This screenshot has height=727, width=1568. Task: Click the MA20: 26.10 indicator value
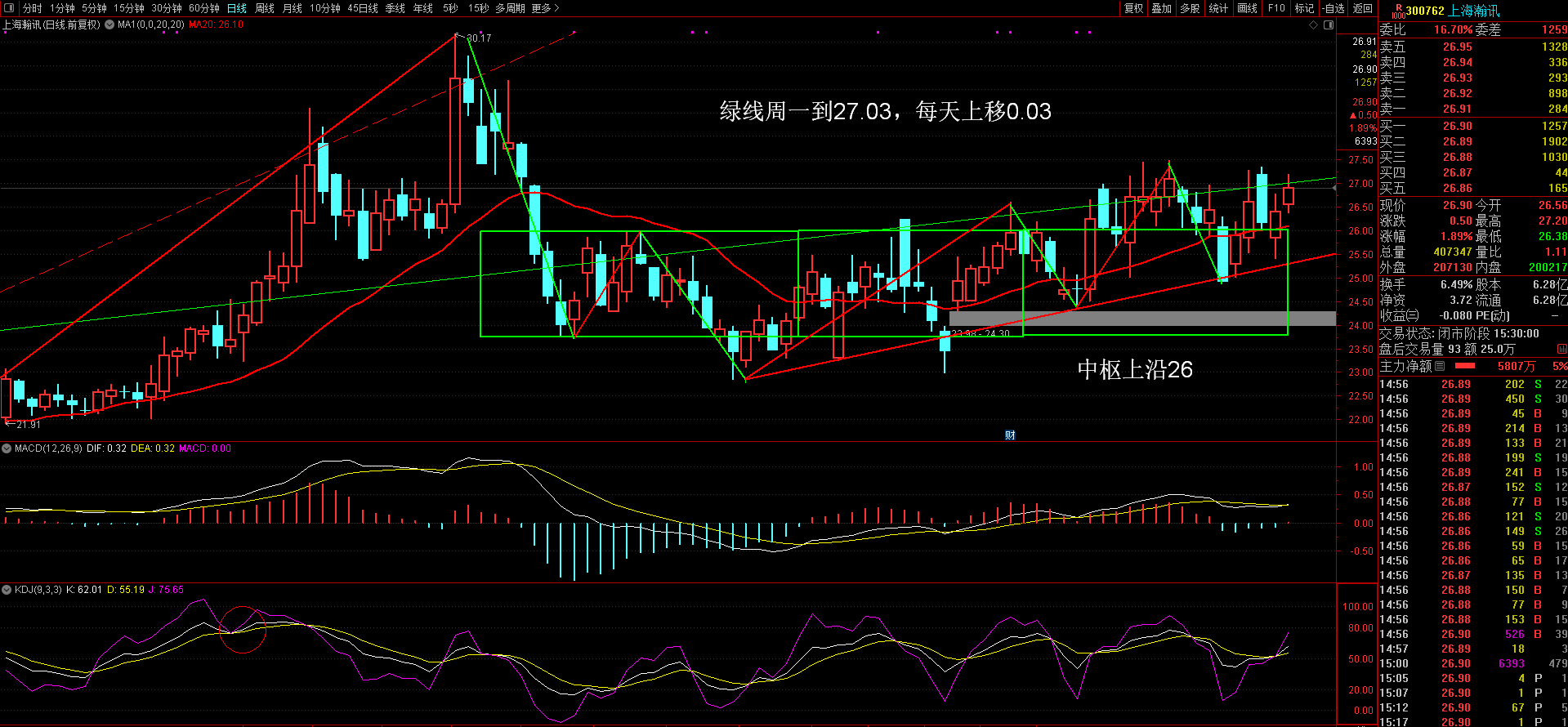click(x=217, y=25)
